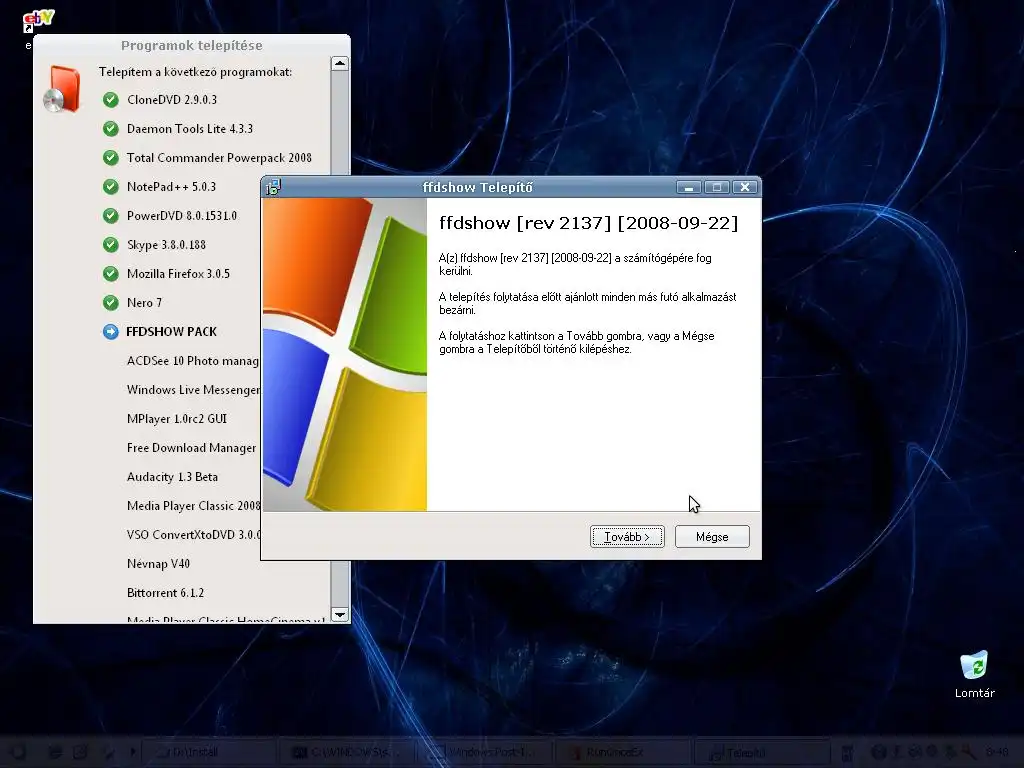Select the Windows Live Messenger entry
This screenshot has height=768, width=1024.
[x=193, y=390]
